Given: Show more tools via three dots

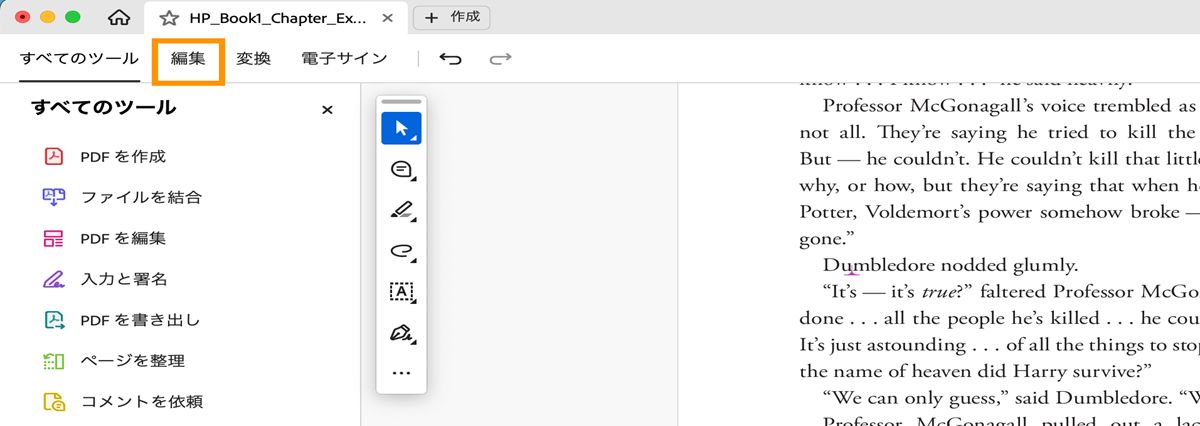Looking at the screenshot, I should coord(401,373).
